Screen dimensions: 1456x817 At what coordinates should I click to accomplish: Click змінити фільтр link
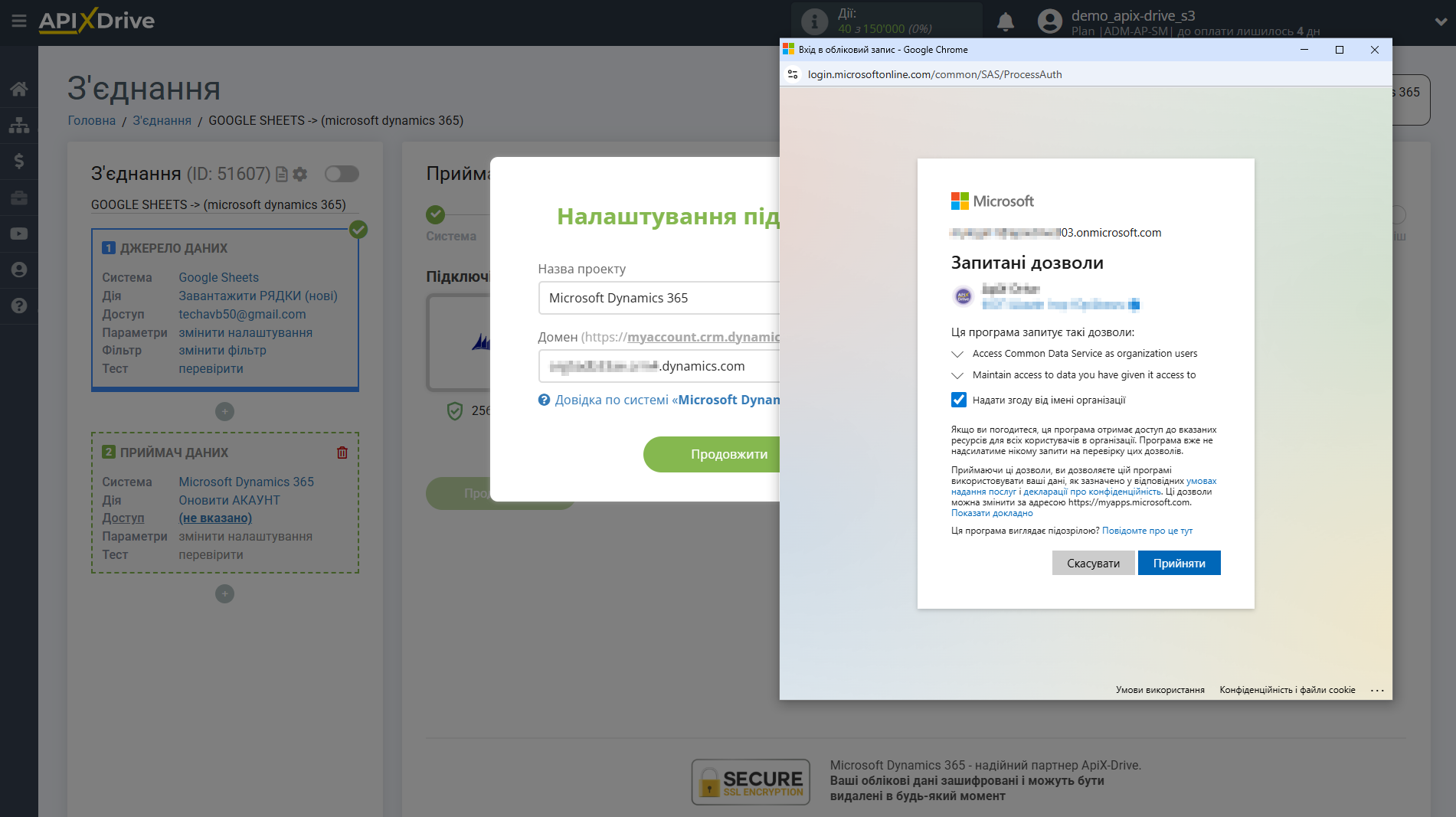(222, 351)
